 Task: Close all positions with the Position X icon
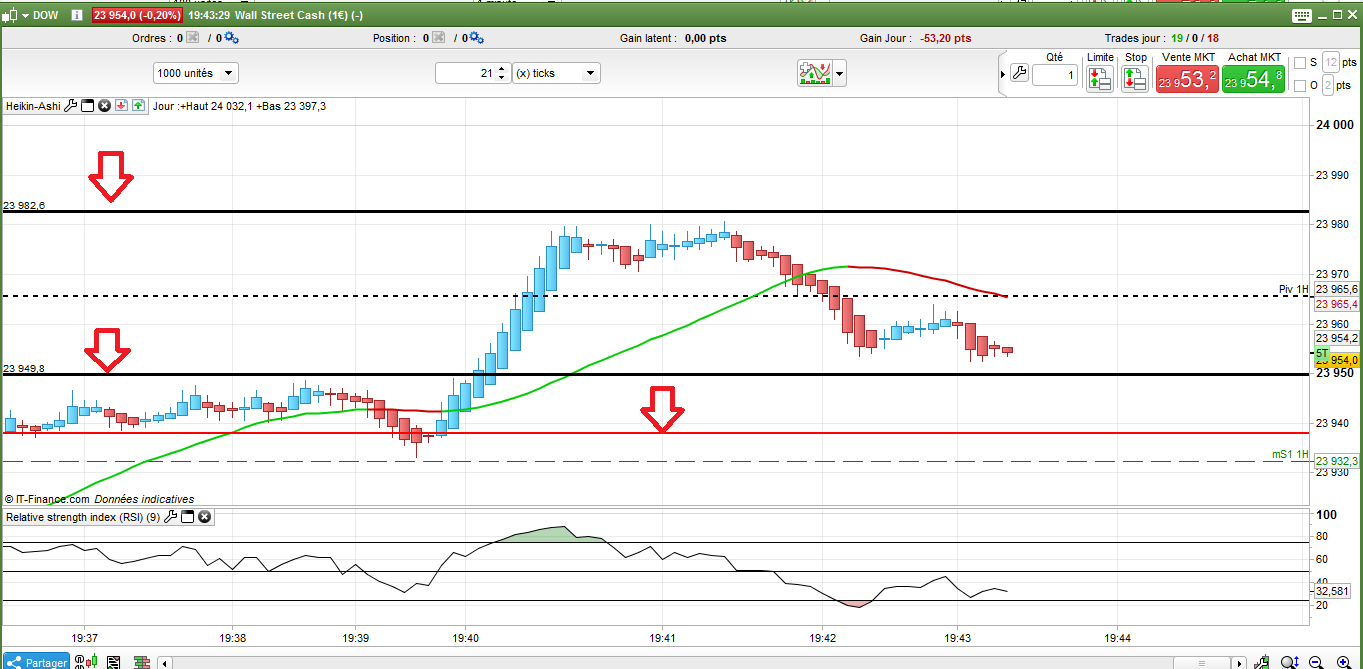tap(437, 38)
